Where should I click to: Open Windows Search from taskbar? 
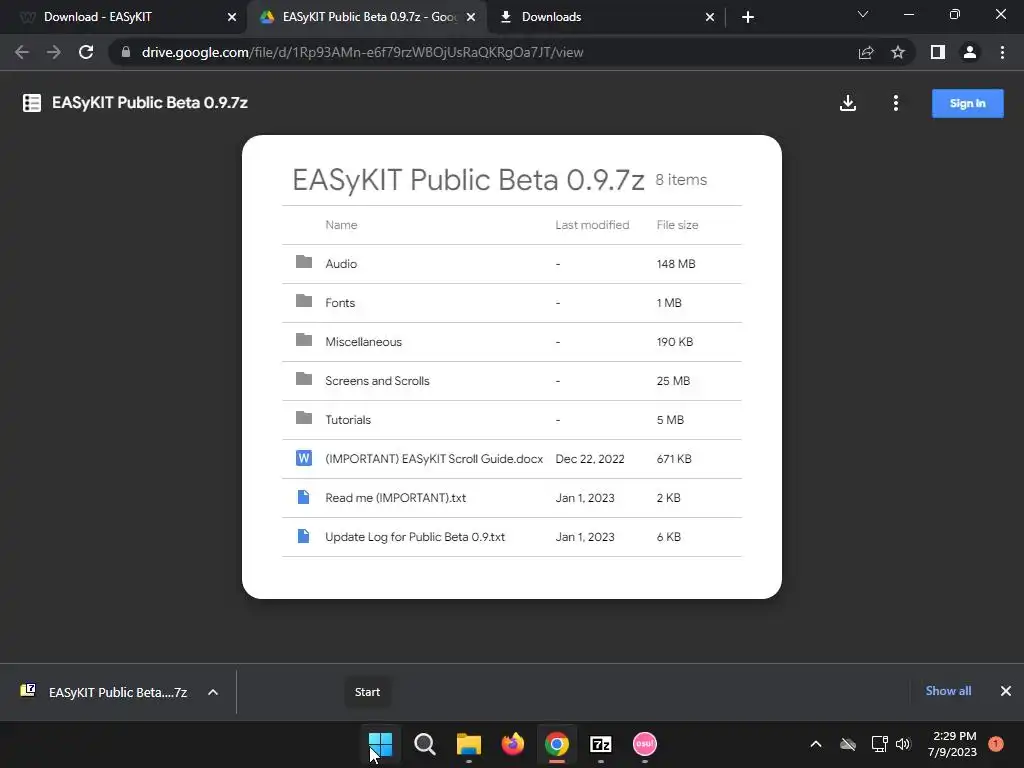(x=425, y=744)
